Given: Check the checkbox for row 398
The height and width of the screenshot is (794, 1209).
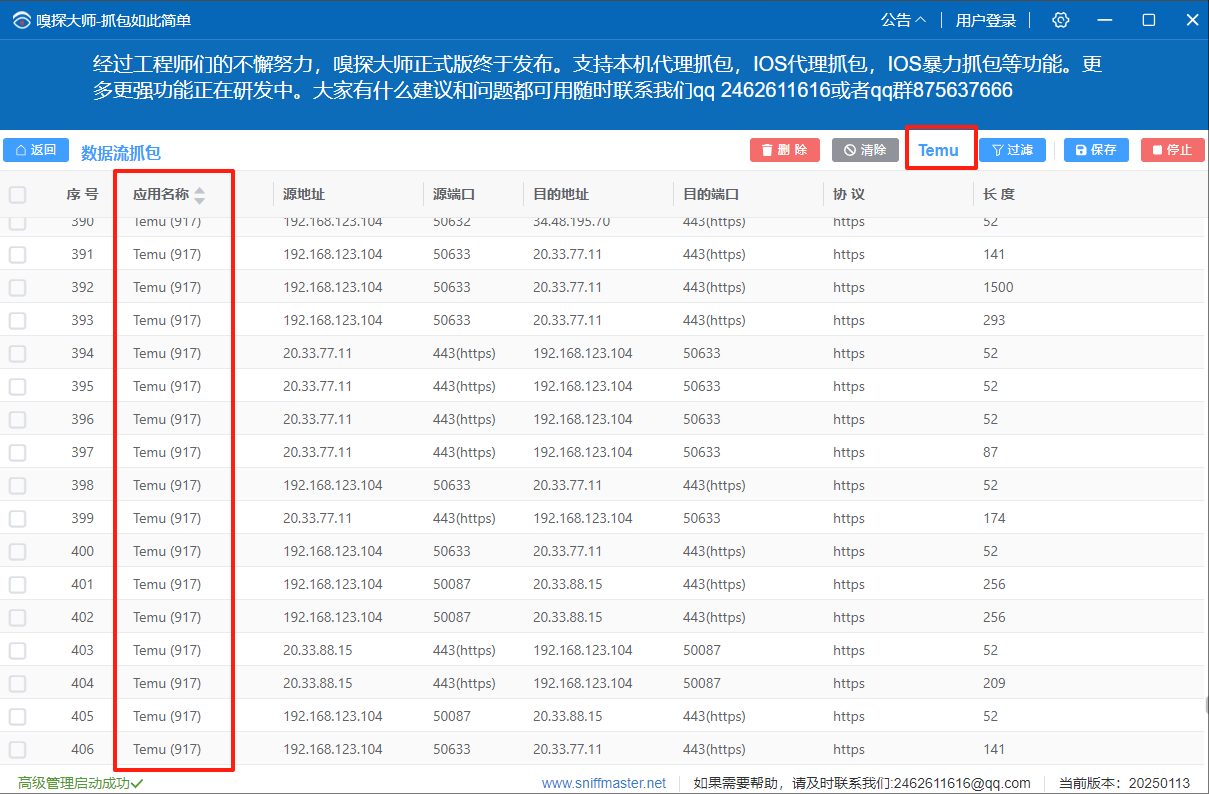Looking at the screenshot, I should pyautogui.click(x=18, y=486).
